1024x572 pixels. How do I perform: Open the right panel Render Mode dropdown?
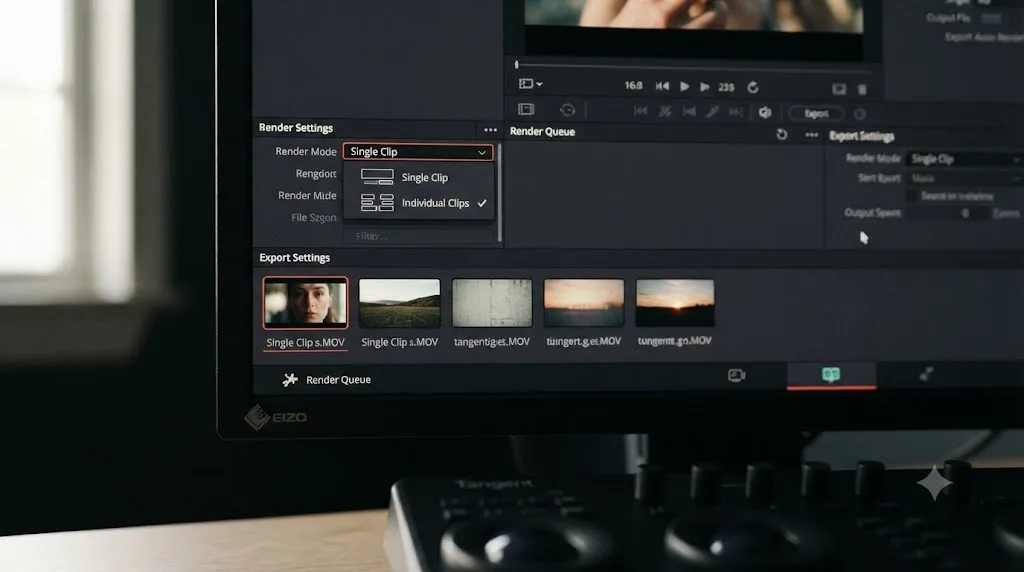[x=964, y=159]
